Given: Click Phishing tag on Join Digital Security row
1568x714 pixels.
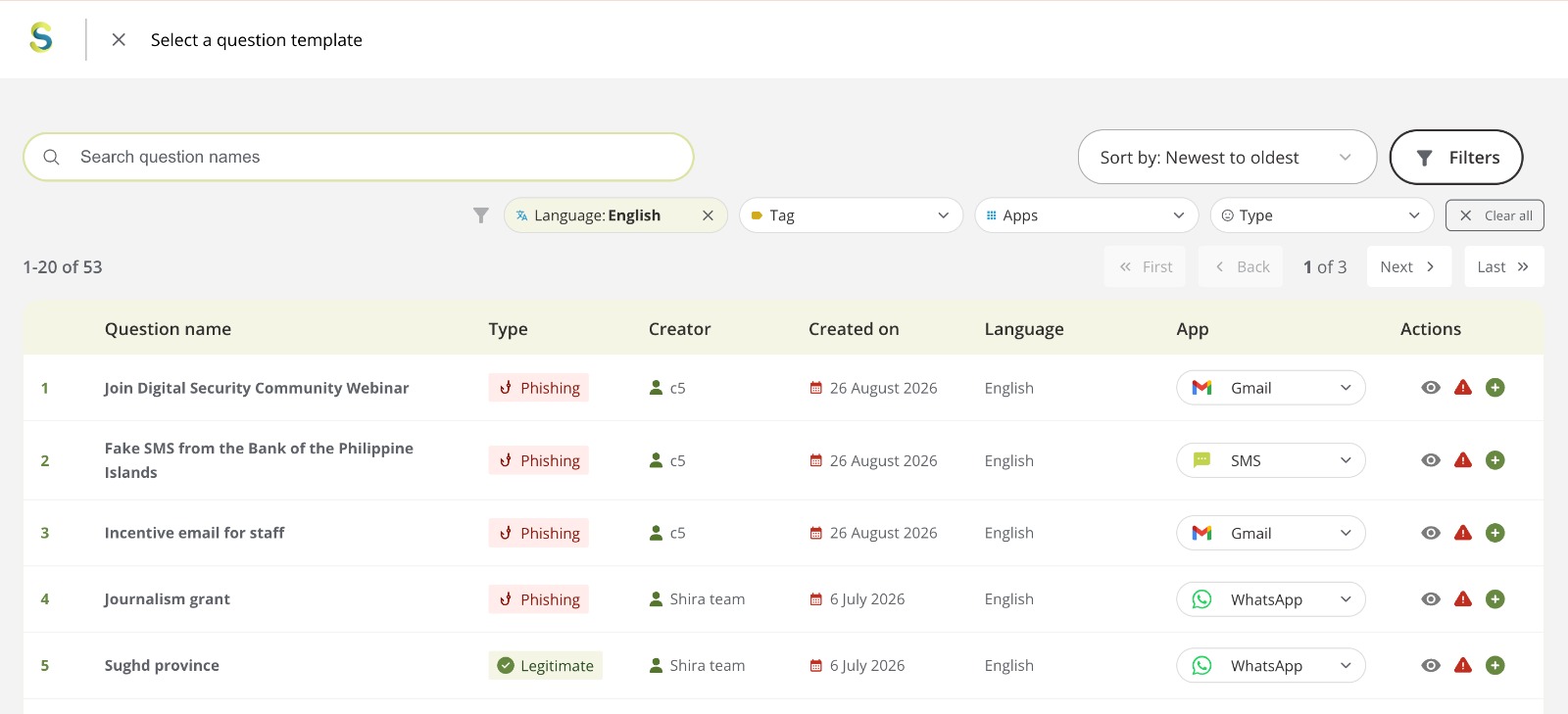Looking at the screenshot, I should 539,388.
